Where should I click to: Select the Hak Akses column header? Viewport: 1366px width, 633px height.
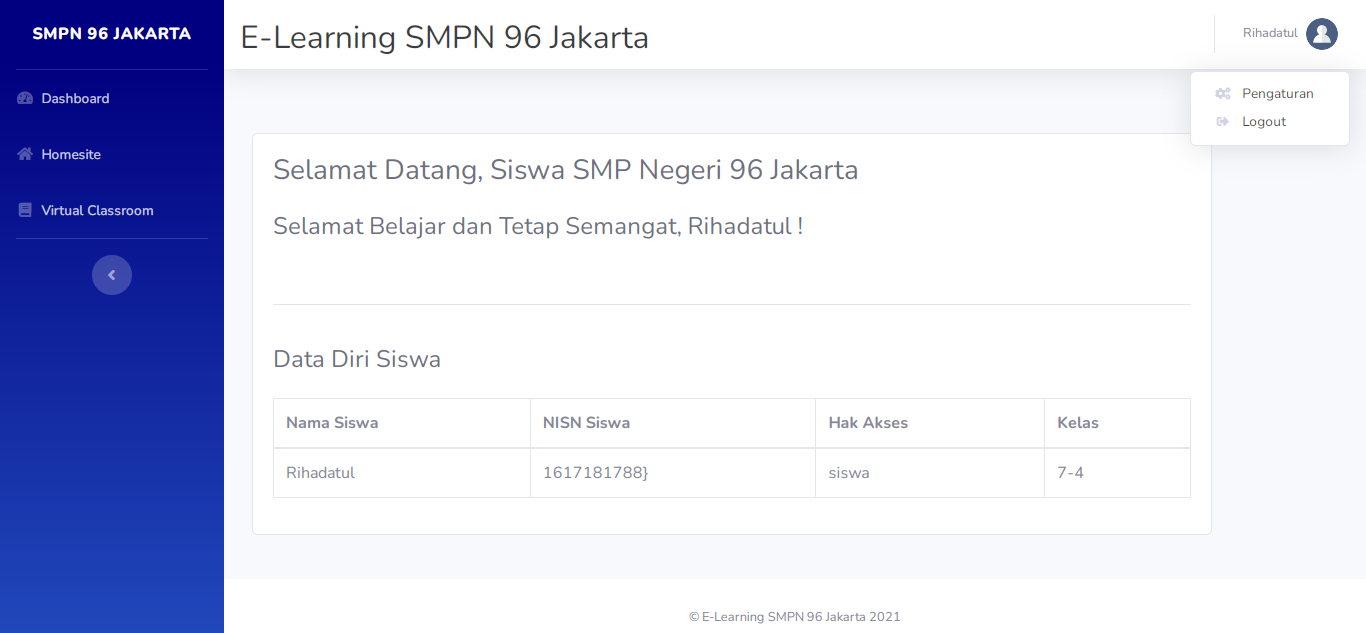[x=868, y=423]
